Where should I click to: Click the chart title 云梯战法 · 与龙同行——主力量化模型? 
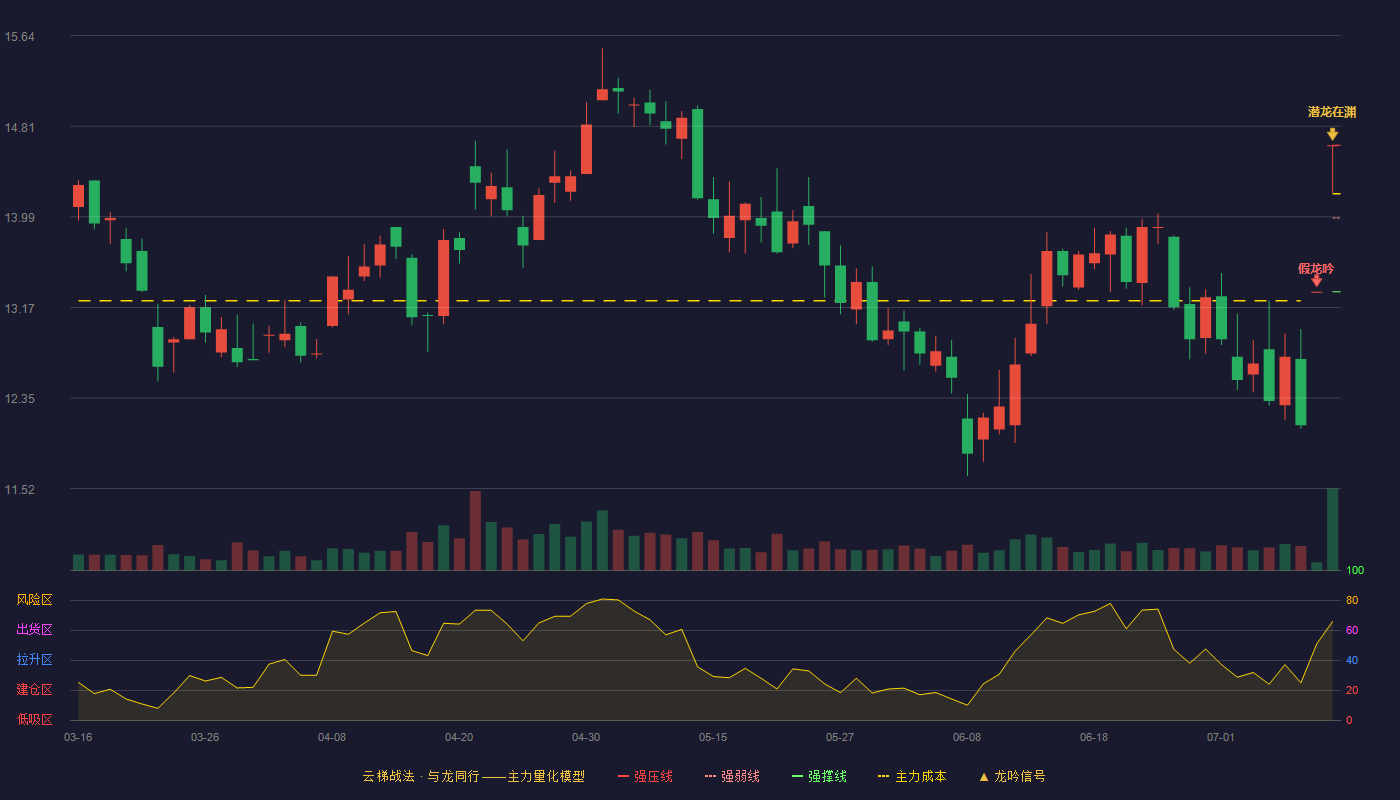(x=474, y=776)
